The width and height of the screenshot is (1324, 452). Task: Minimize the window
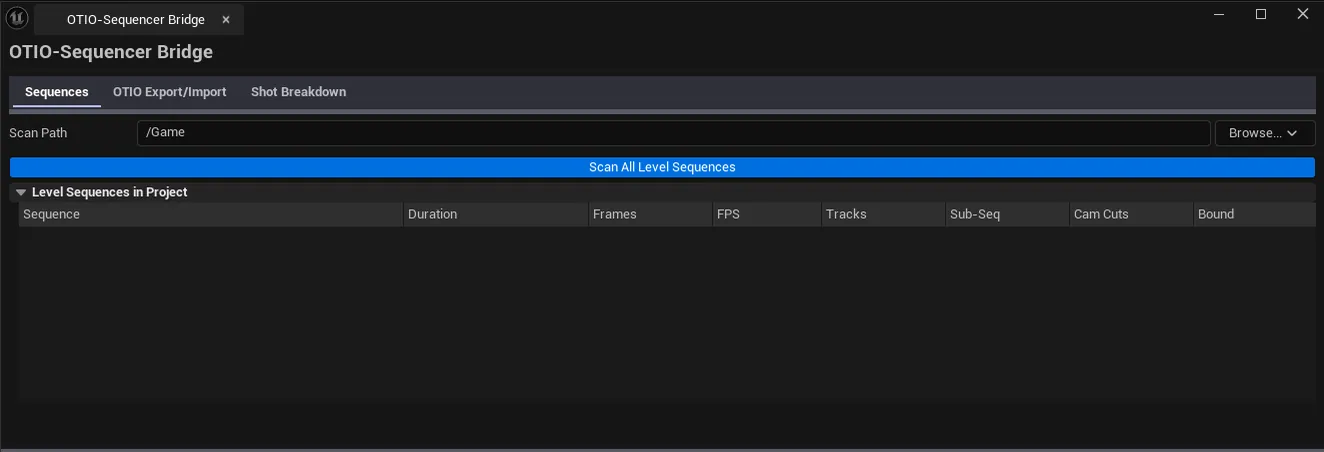pyautogui.click(x=1219, y=14)
